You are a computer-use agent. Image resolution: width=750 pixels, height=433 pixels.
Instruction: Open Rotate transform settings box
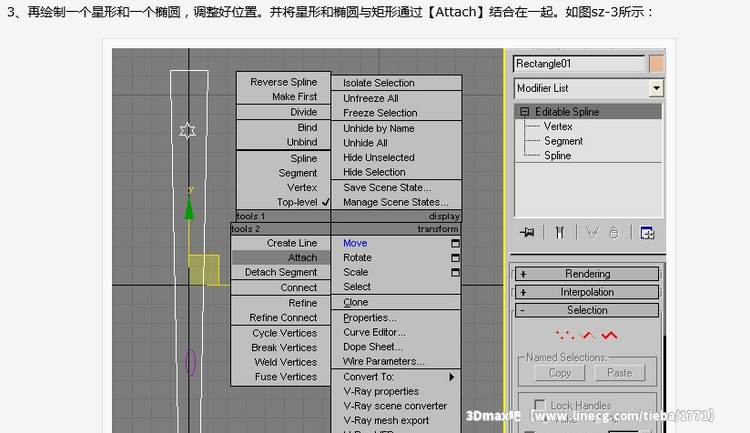coord(455,258)
